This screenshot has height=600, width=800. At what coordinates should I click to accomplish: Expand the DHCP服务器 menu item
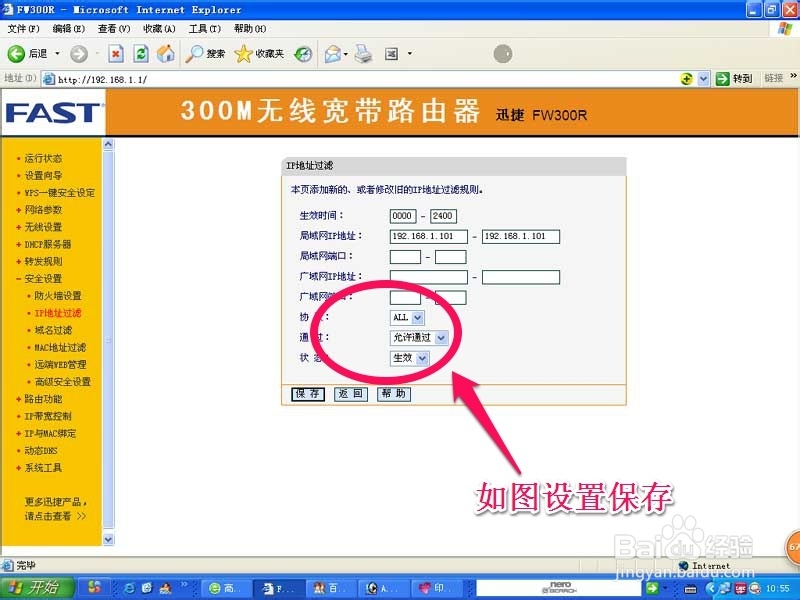[47, 244]
